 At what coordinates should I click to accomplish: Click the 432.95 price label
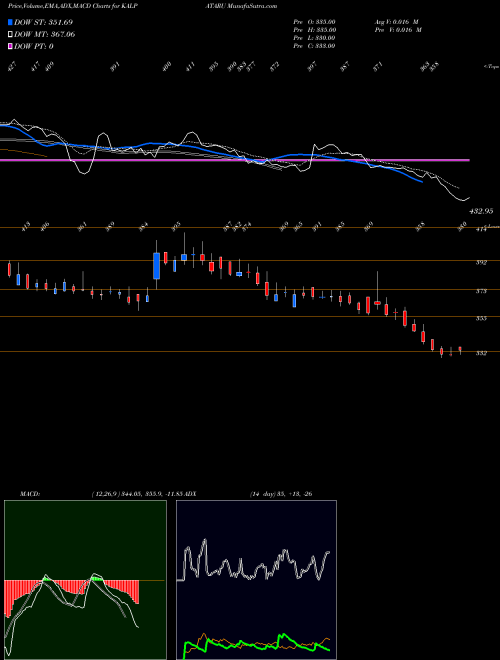(x=480, y=210)
